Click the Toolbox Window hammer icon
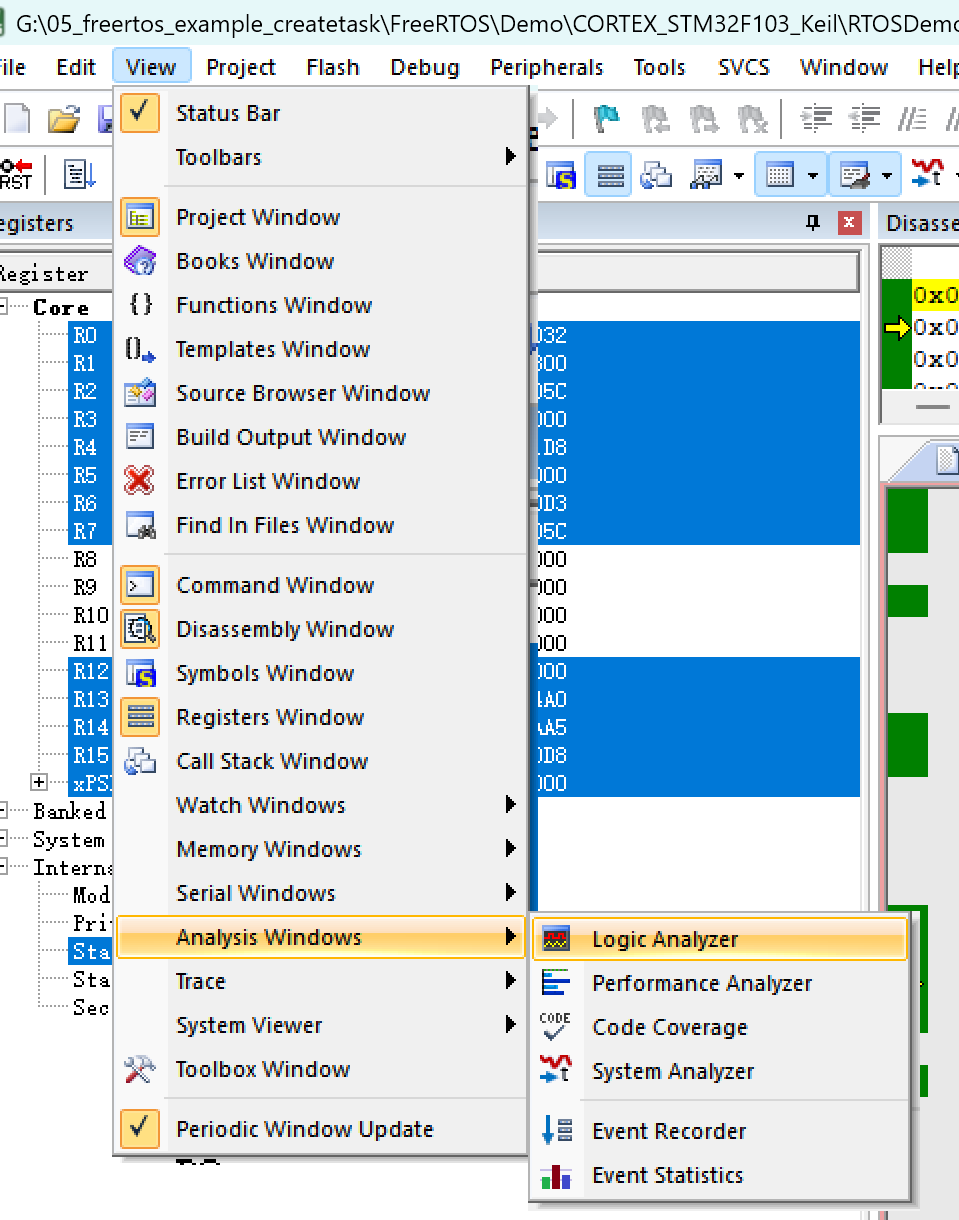Screen dimensions: 959x1220 (x=140, y=1069)
